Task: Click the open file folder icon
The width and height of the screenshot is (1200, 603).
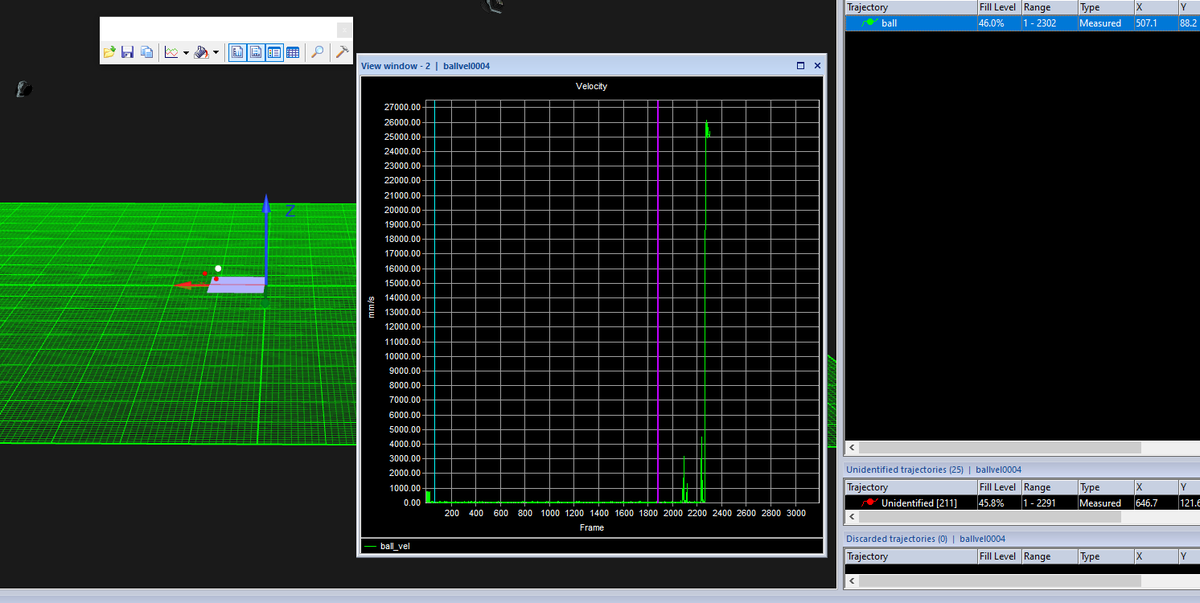Action: click(x=110, y=52)
